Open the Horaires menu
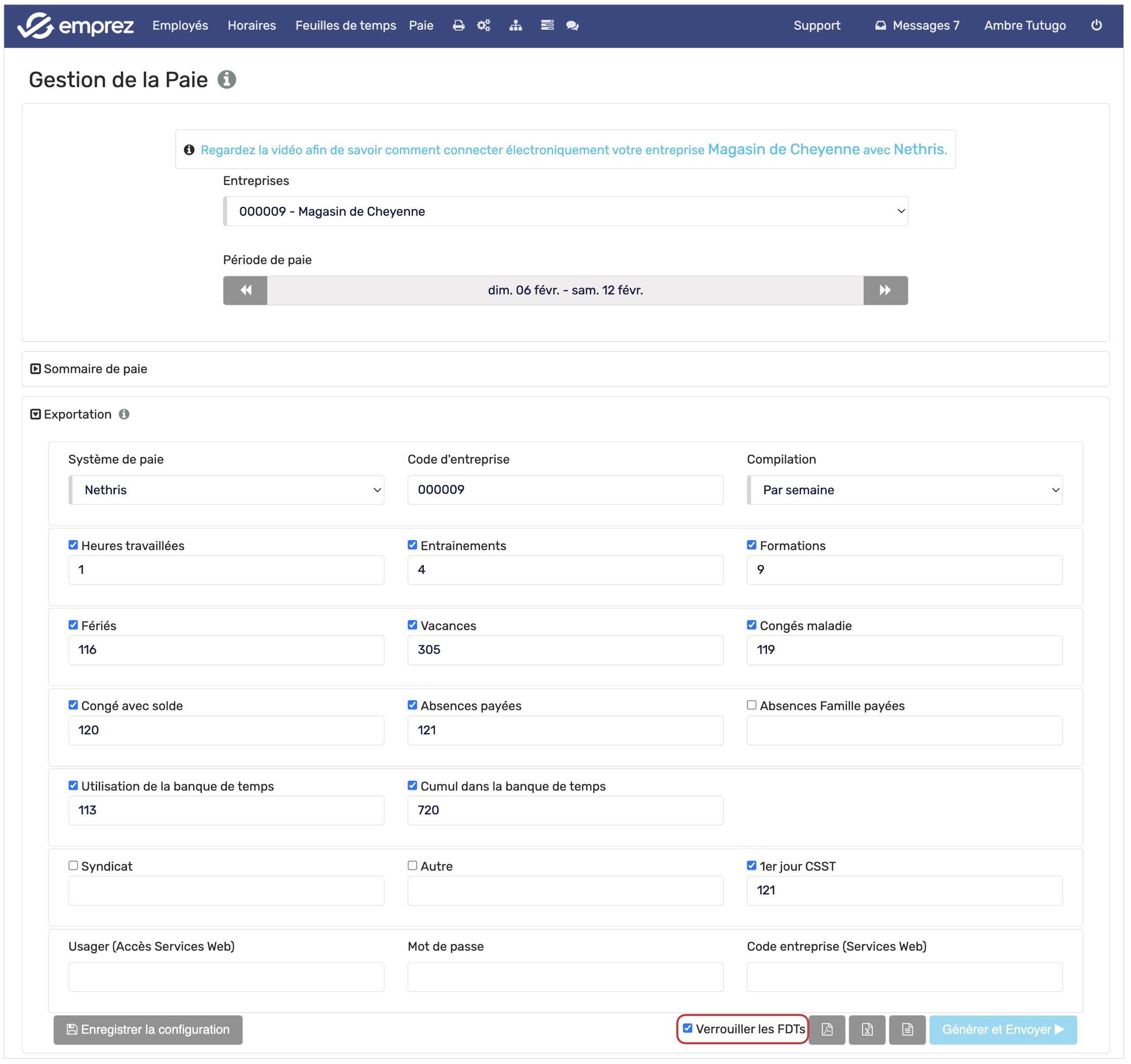The height and width of the screenshot is (1064, 1131). pyautogui.click(x=251, y=26)
